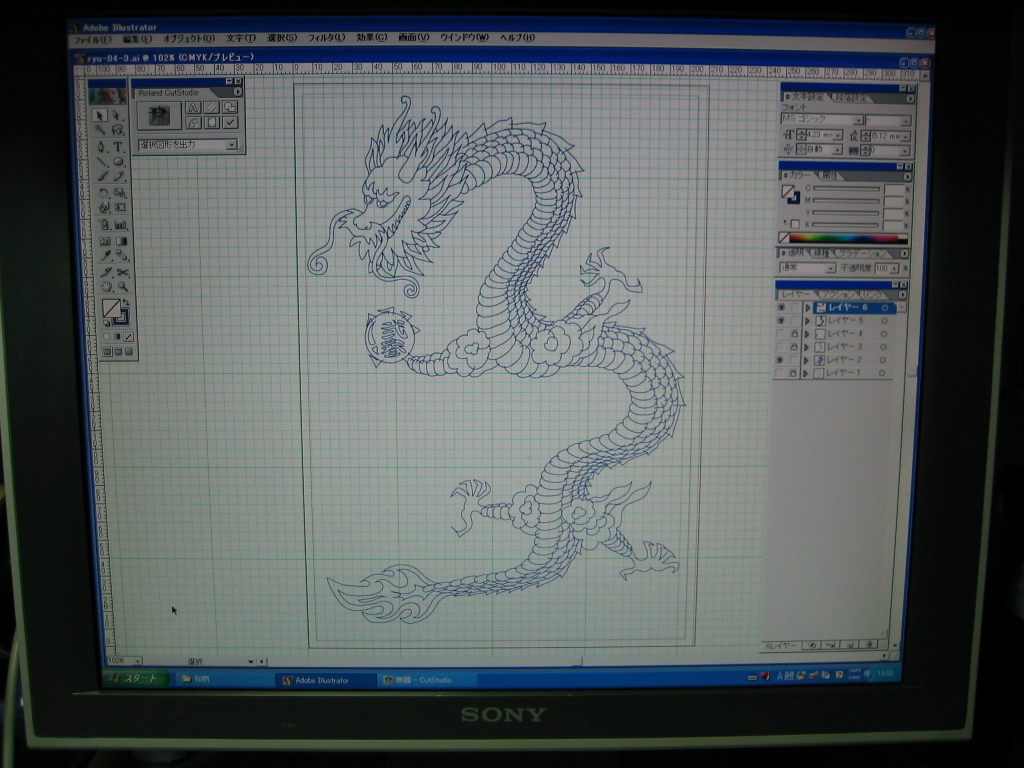The height and width of the screenshot is (768, 1024).
Task: Open the CutStudio output mode dropdown
Action: 231,145
